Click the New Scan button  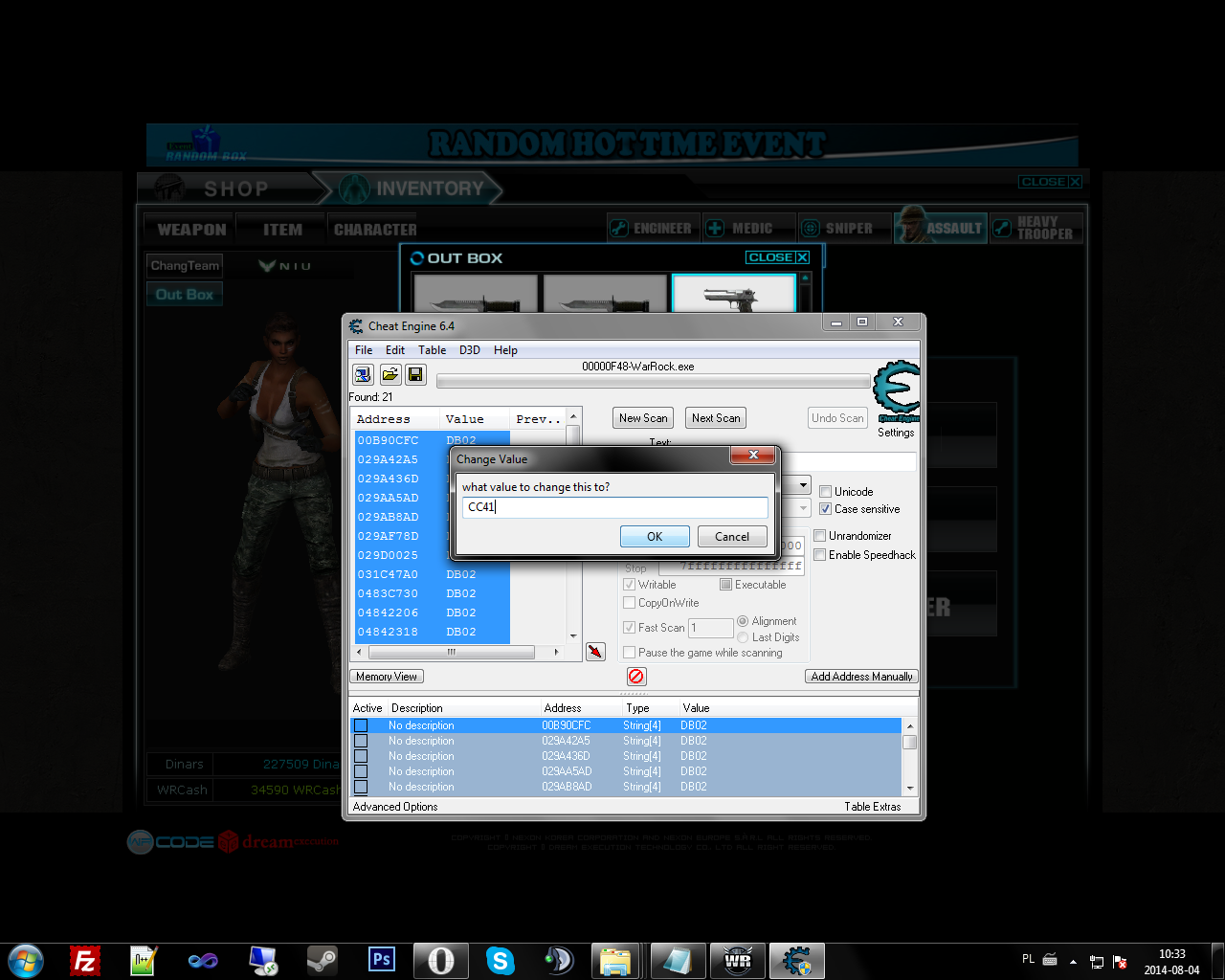coord(643,418)
